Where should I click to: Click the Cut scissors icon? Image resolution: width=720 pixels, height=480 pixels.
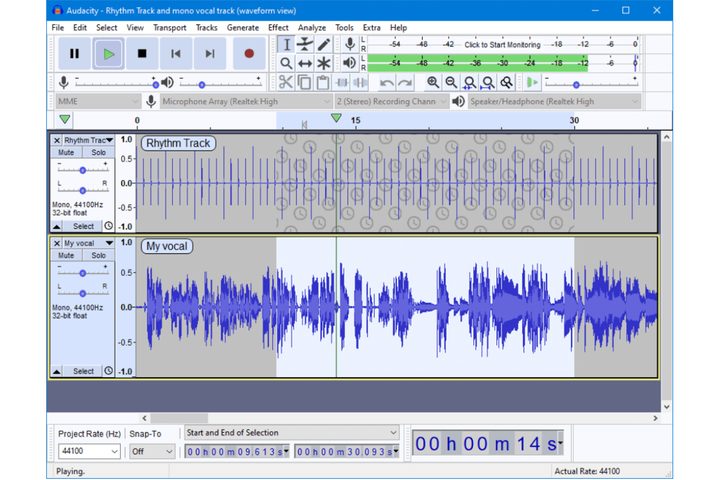click(x=286, y=82)
